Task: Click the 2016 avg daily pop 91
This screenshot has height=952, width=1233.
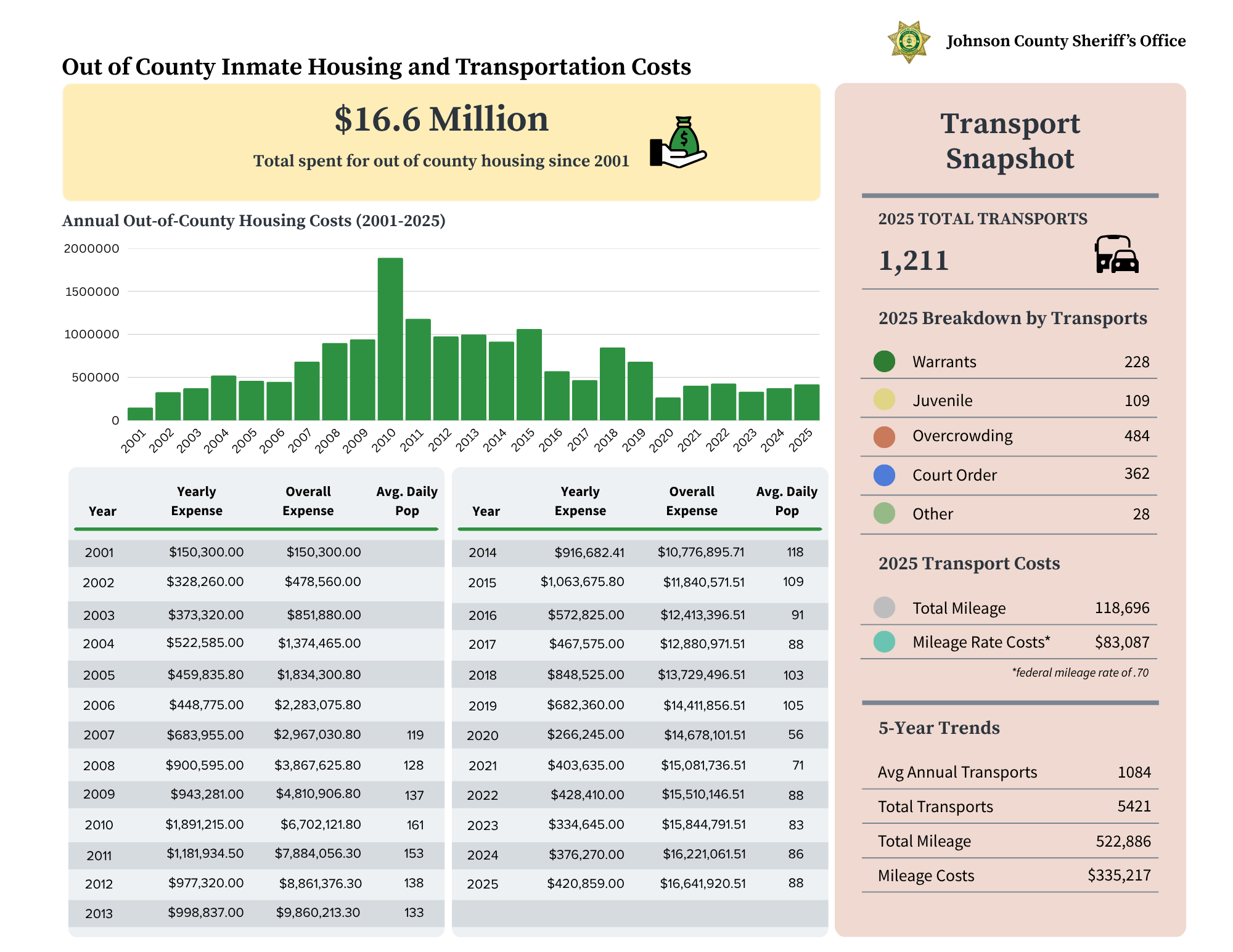Action: 798,614
